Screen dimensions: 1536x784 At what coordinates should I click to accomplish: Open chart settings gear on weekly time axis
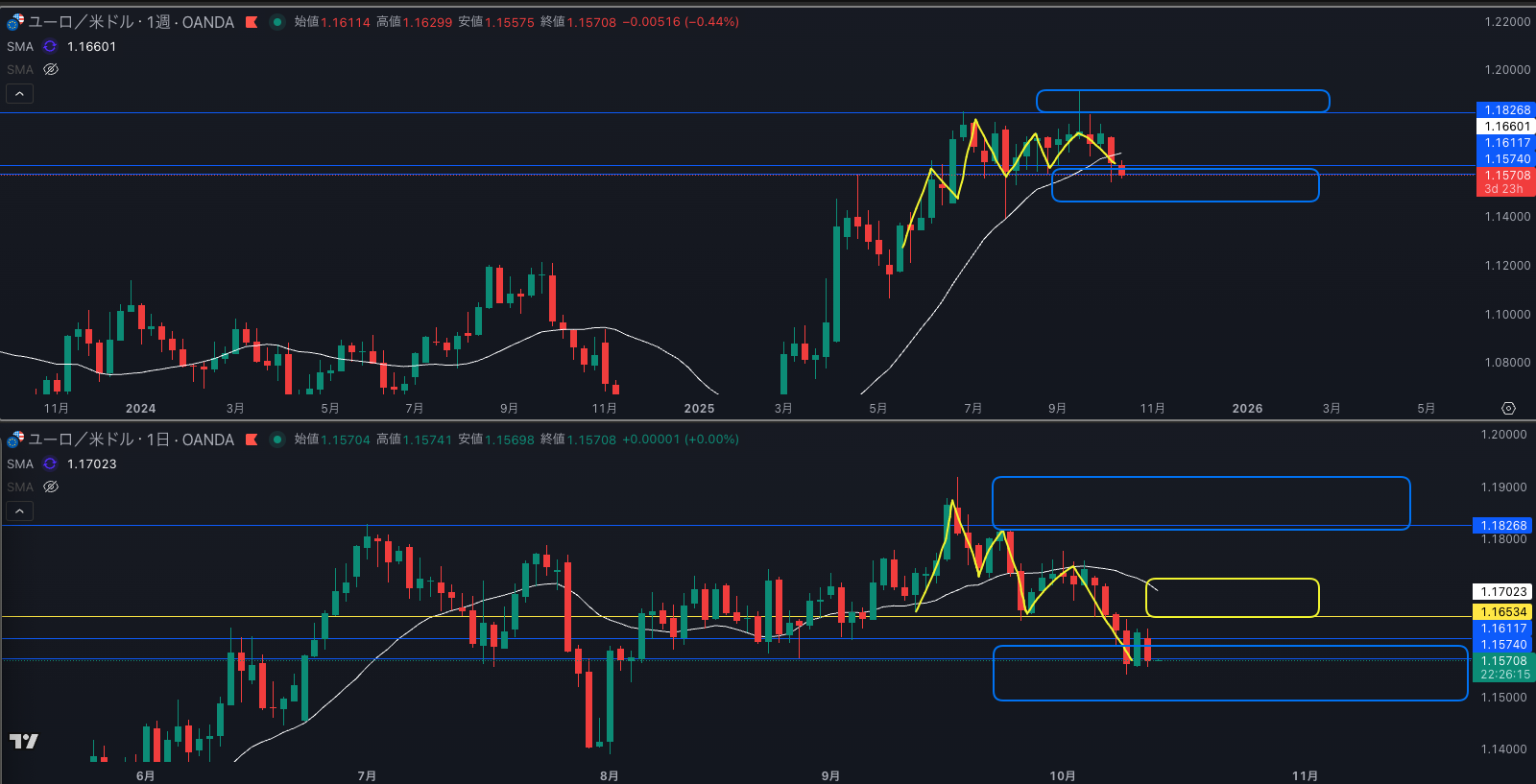click(1508, 409)
